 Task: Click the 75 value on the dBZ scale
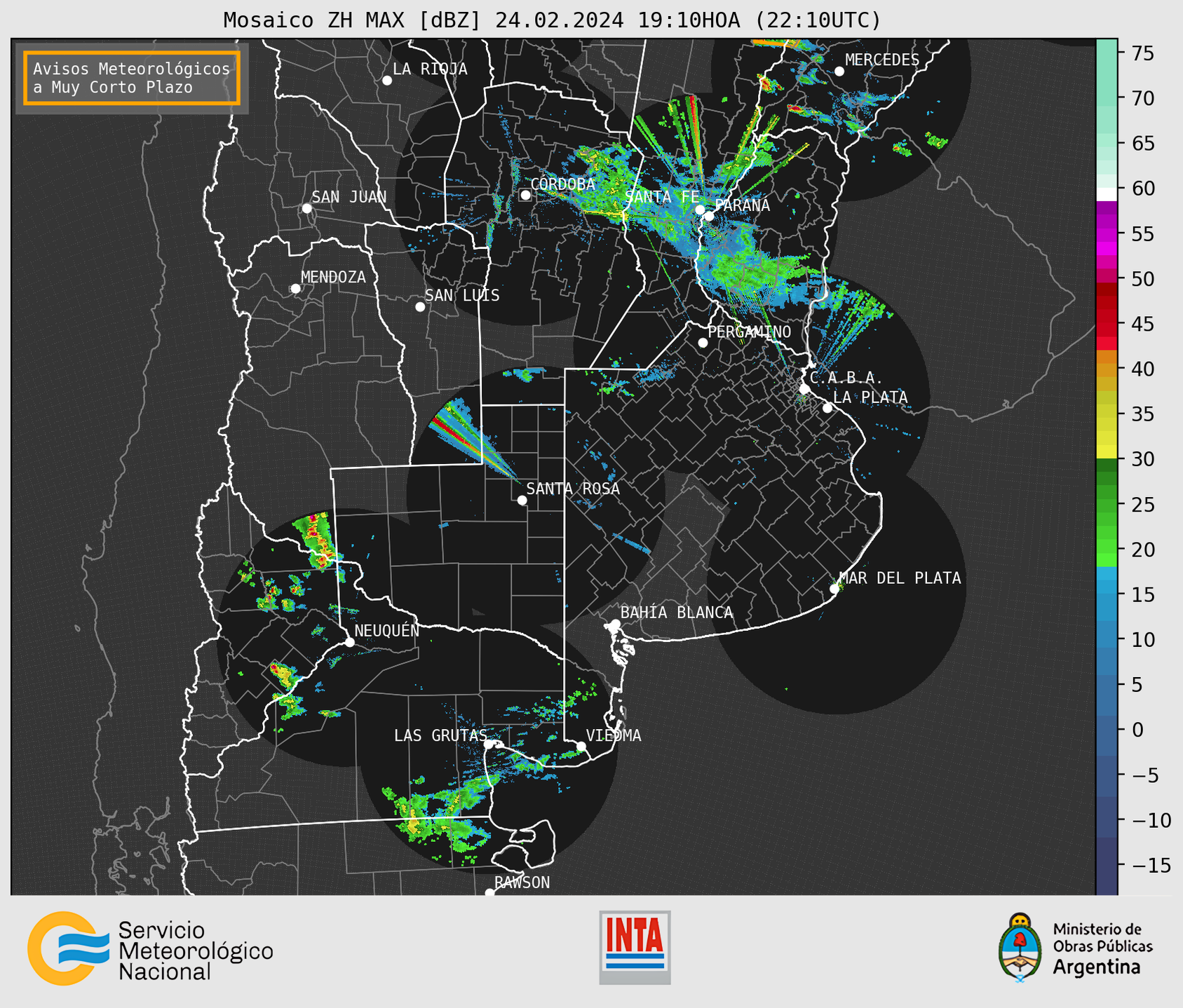(x=1142, y=53)
